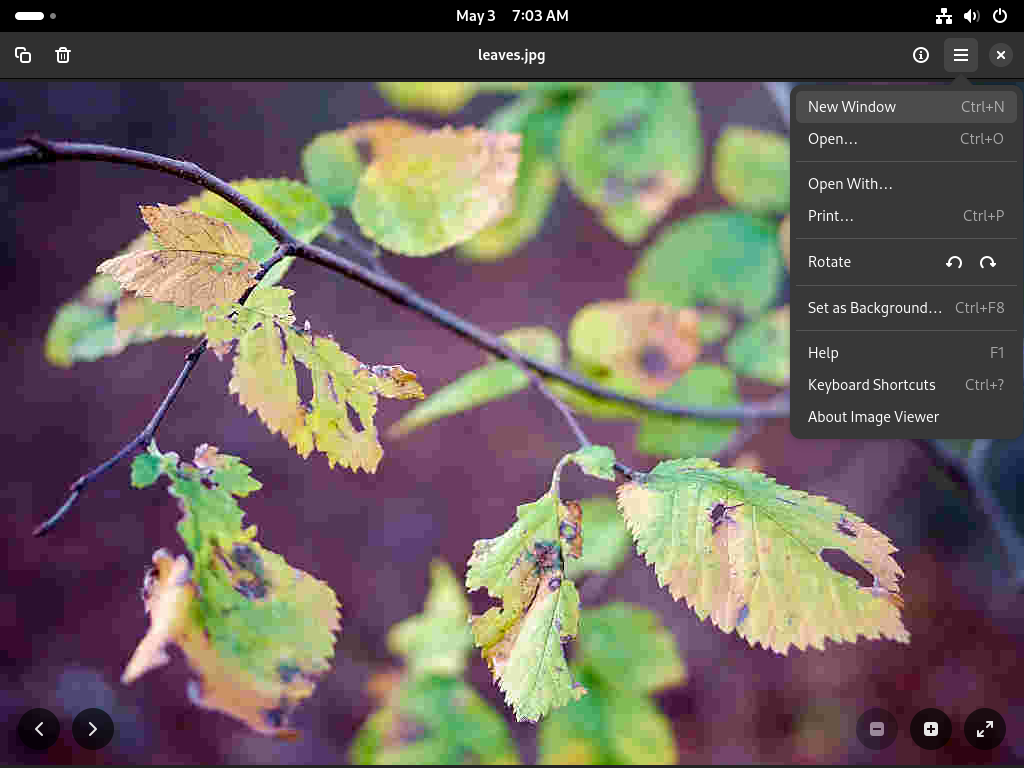Select Print… from the menu
Image resolution: width=1024 pixels, height=768 pixels.
pyautogui.click(x=906, y=216)
